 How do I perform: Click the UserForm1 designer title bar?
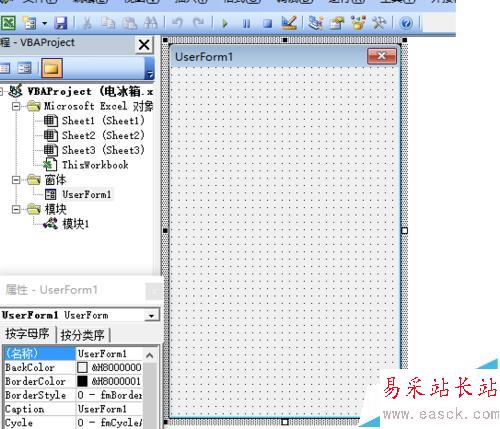click(268, 57)
